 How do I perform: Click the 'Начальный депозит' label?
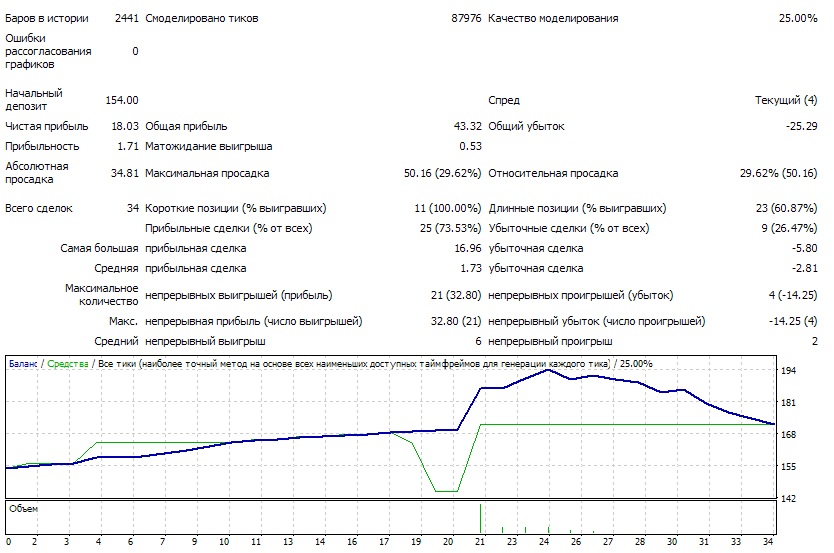tap(34, 99)
